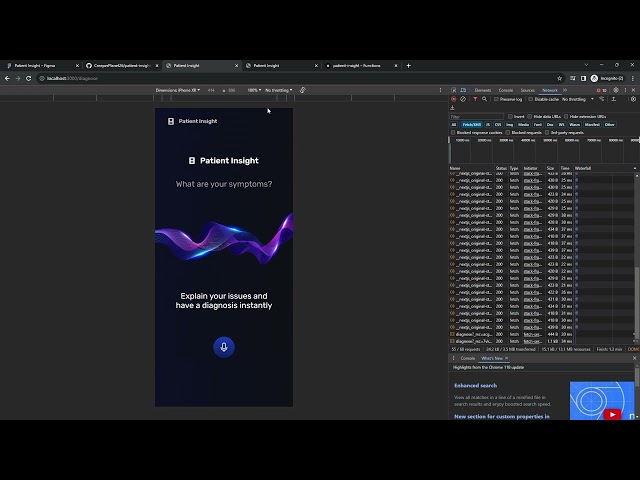
Task: Enable Preserve log checkbox
Action: (496, 99)
